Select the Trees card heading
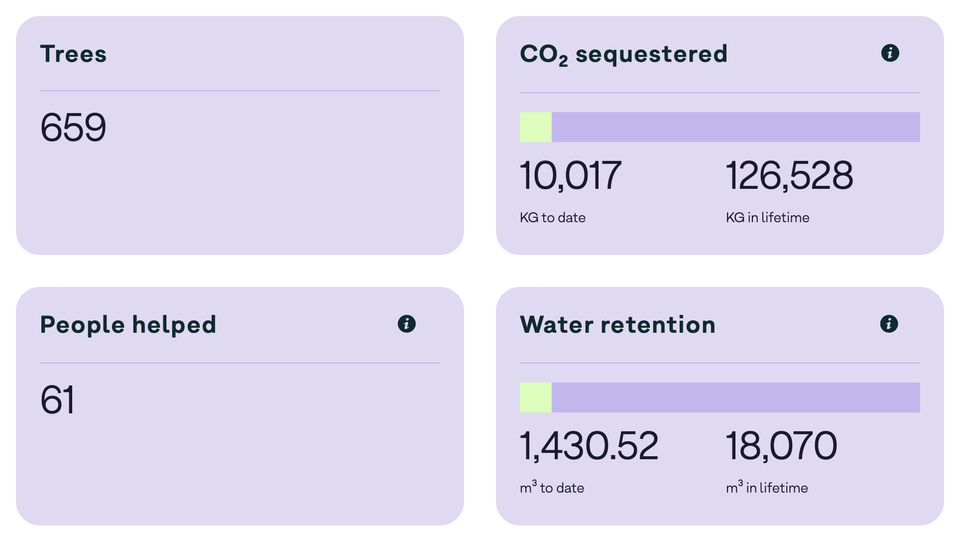Viewport: 960px width, 540px height. (x=73, y=54)
